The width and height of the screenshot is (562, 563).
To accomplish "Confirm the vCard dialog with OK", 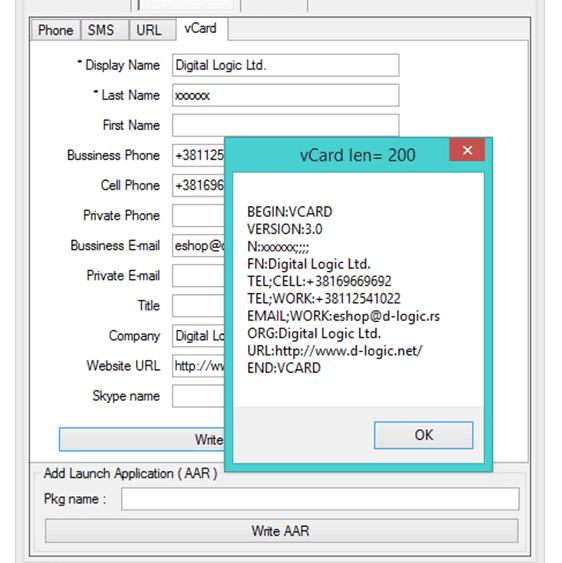I will tap(423, 435).
